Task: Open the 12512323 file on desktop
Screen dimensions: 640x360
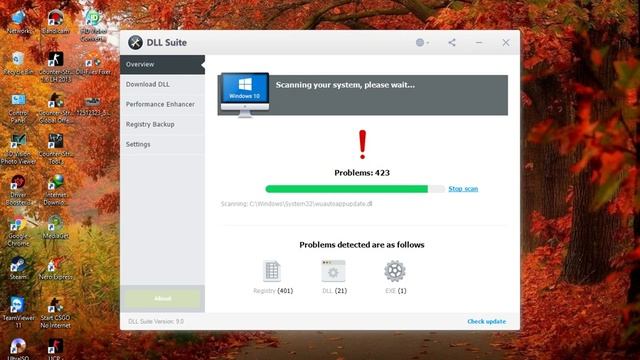Action: pos(93,106)
